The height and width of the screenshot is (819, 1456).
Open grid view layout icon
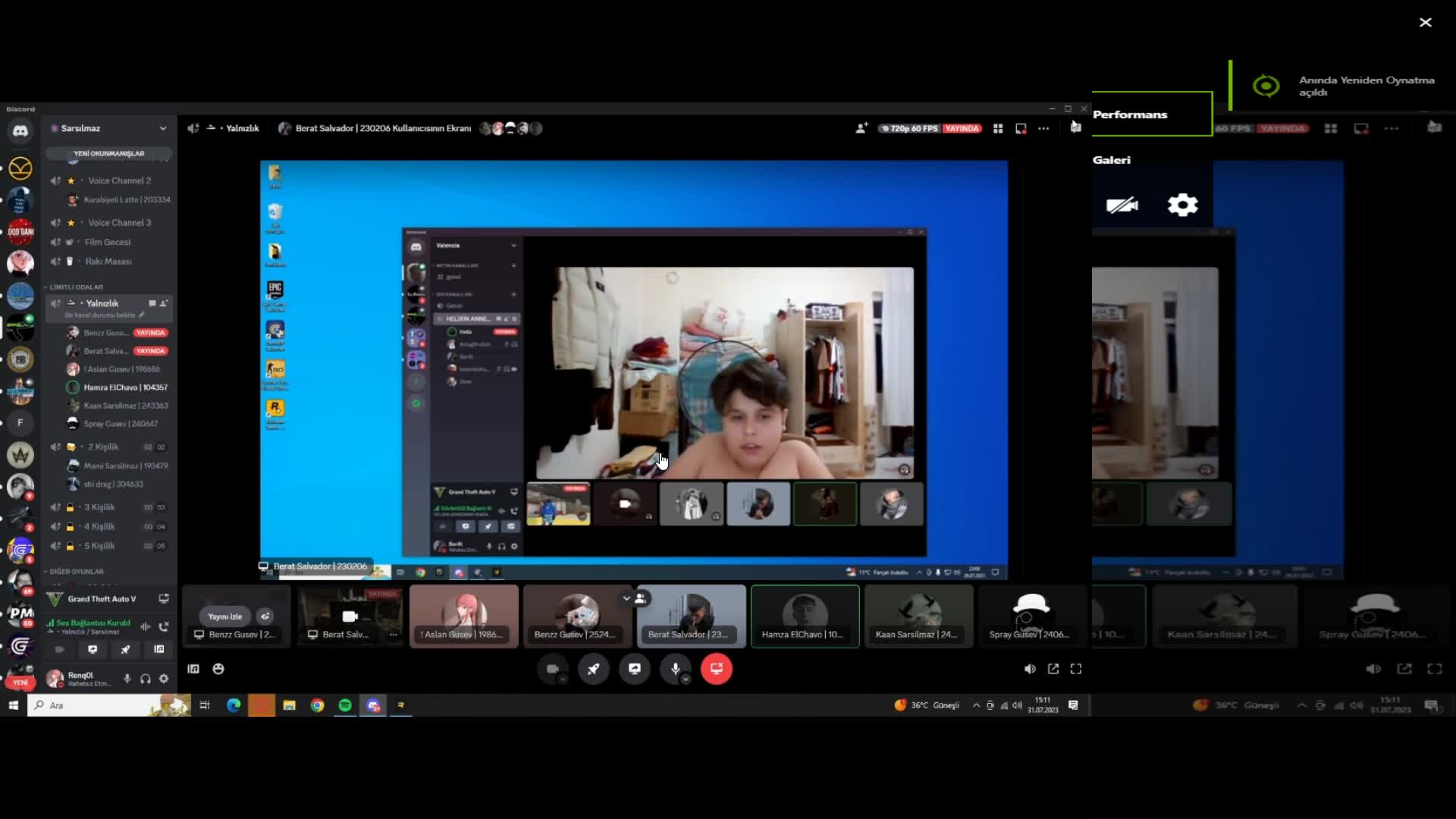[997, 128]
